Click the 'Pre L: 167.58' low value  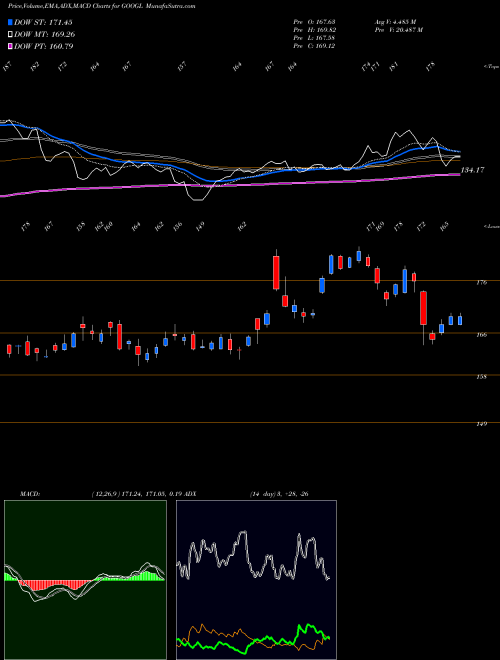[314, 38]
